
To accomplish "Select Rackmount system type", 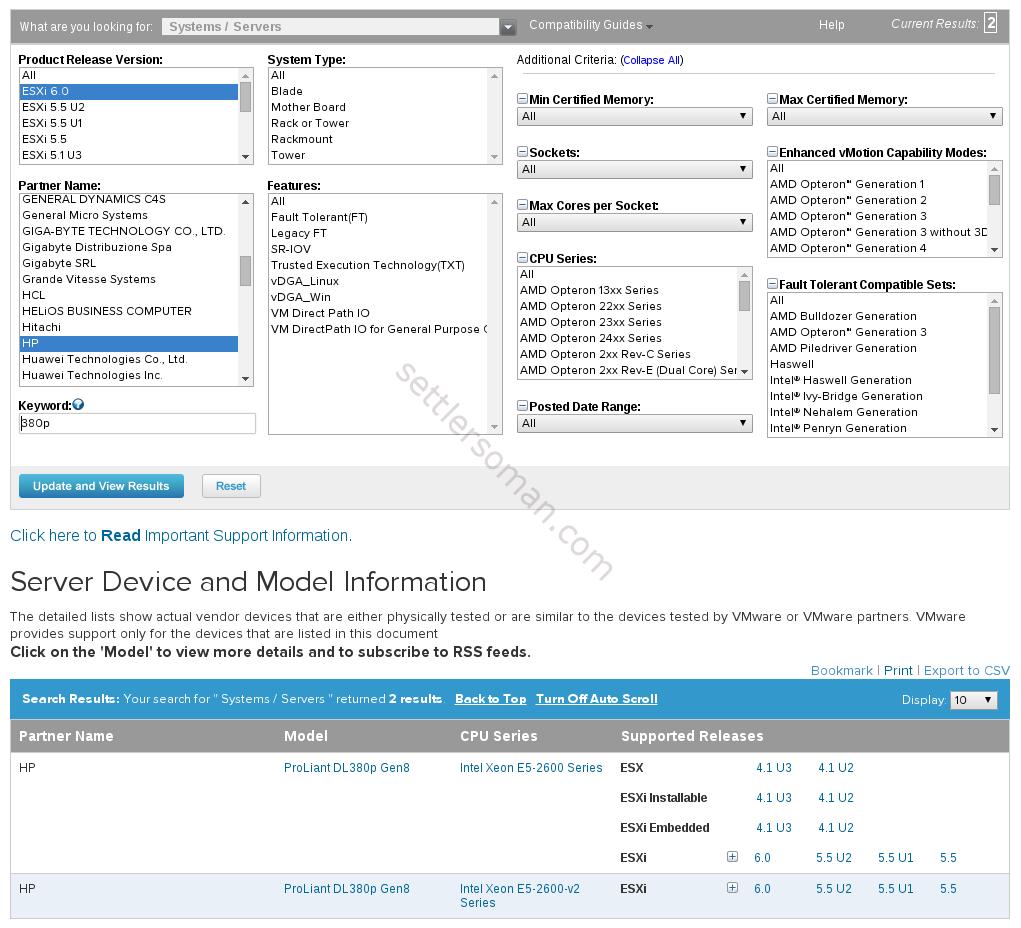I will (x=378, y=139).
